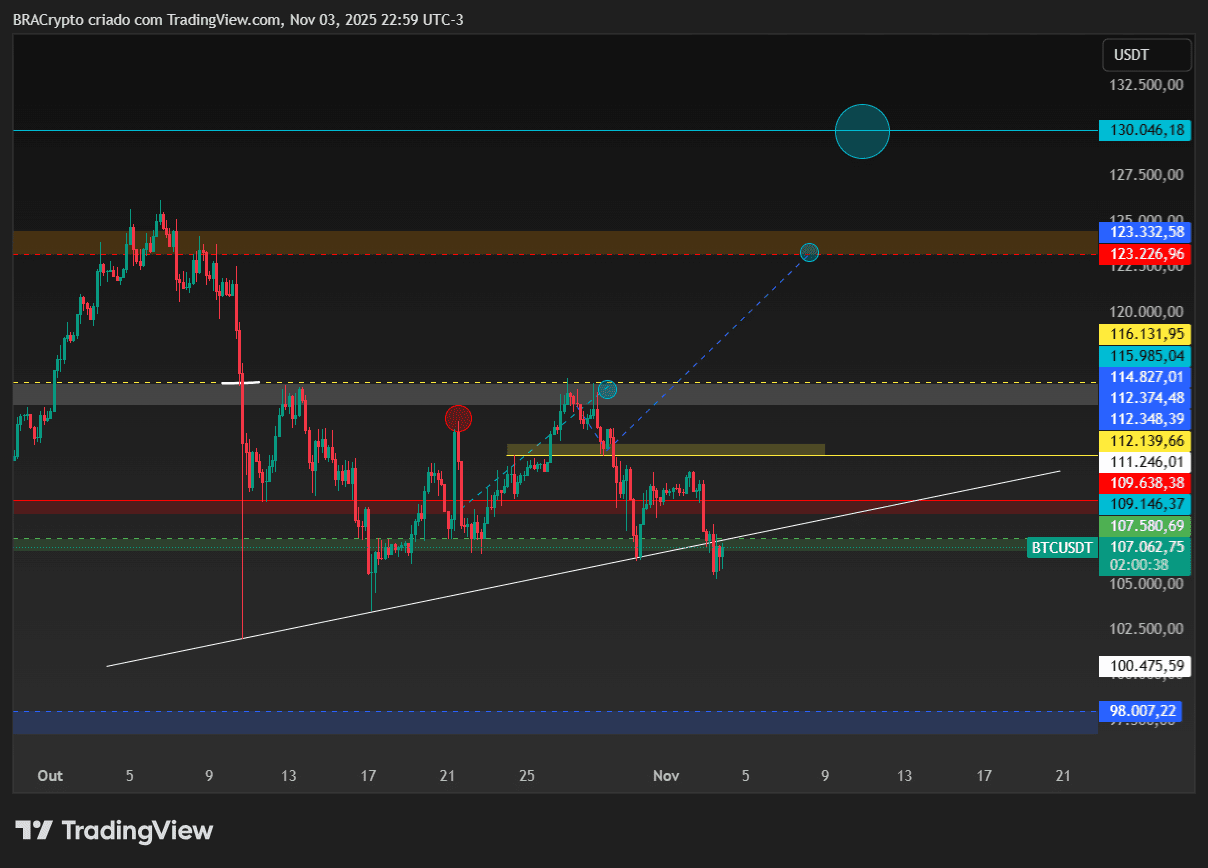The height and width of the screenshot is (868, 1208).
Task: Click the 112.139,66 yellow price label
Action: pyautogui.click(x=1145, y=440)
